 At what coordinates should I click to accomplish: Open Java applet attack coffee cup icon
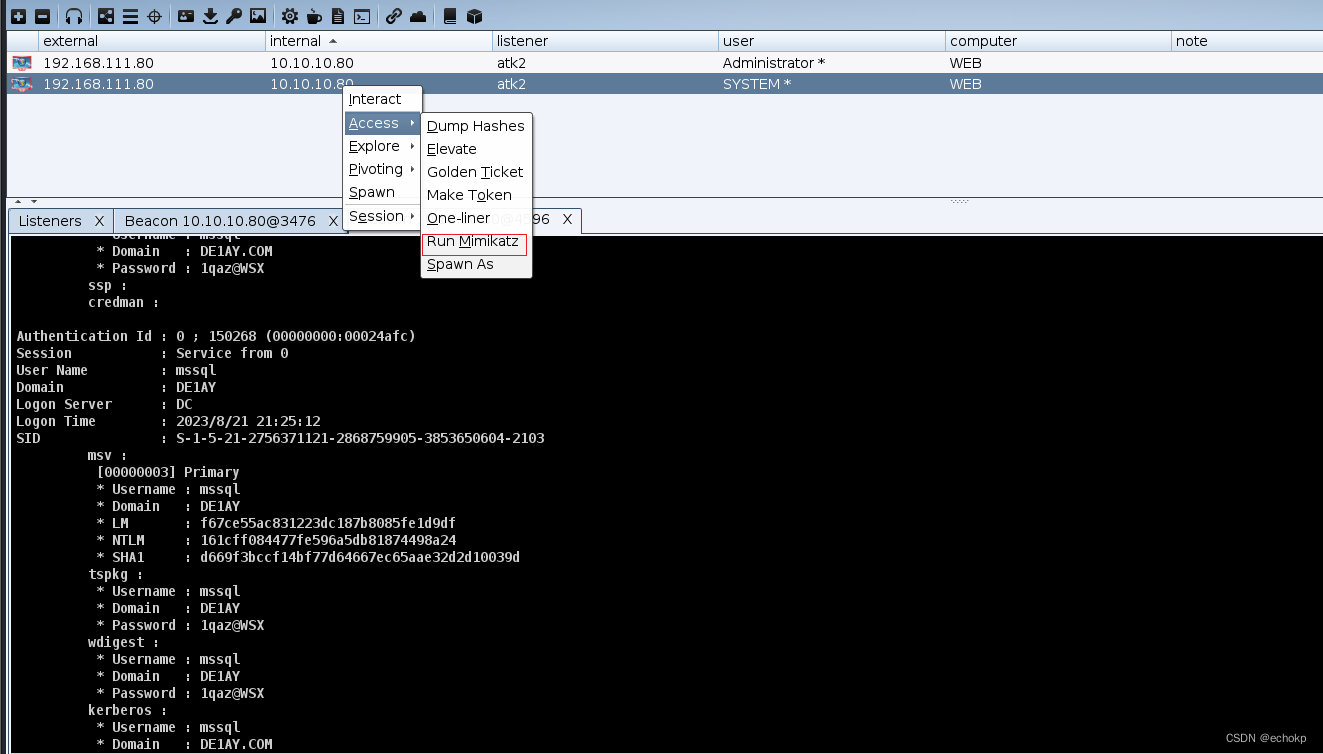(314, 16)
